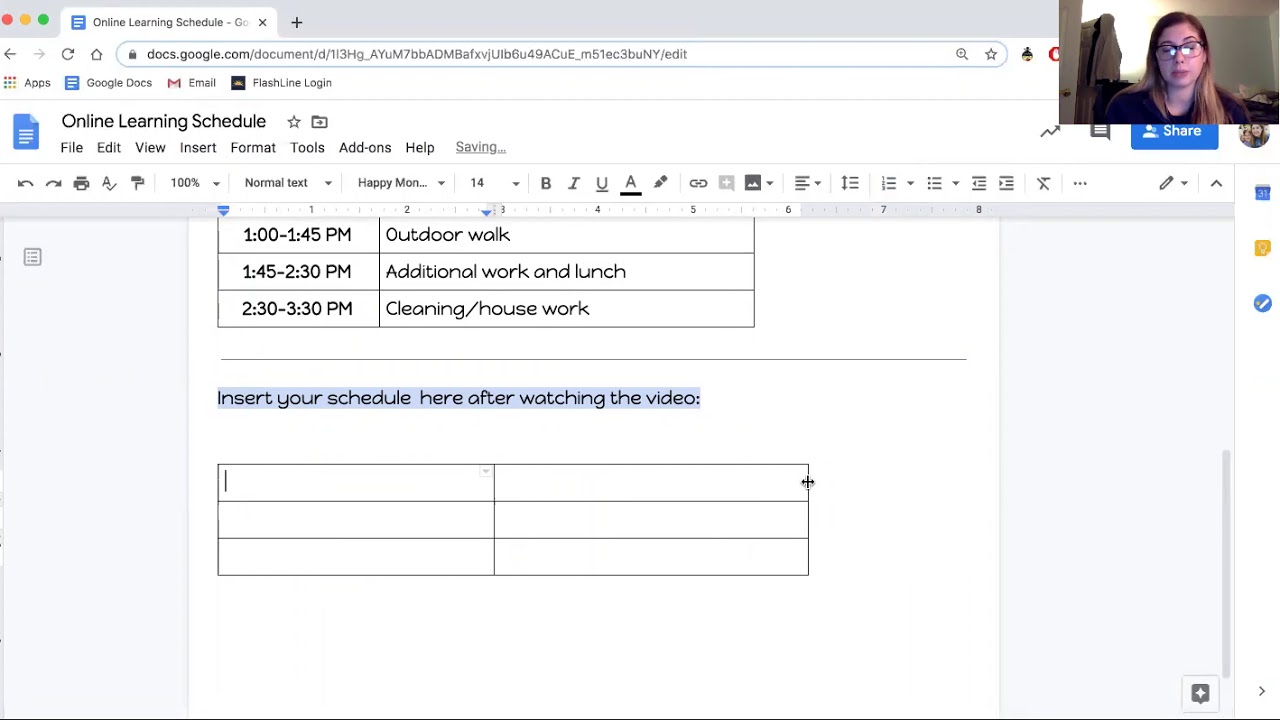Open the Normal text style dropdown
Image resolution: width=1280 pixels, height=720 pixels.
(288, 183)
